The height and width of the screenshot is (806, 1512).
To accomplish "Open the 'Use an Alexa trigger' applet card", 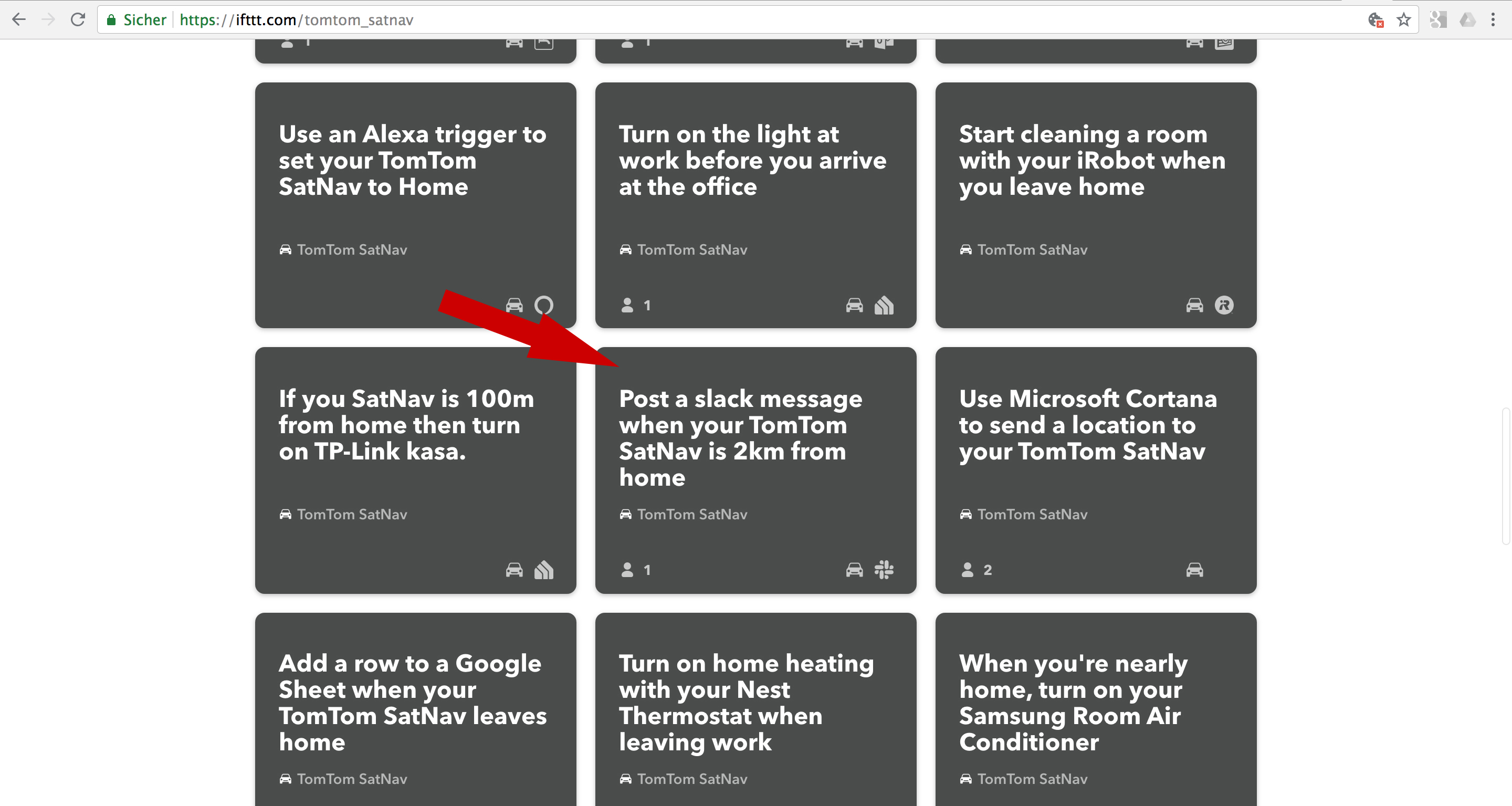I will coord(412,160).
